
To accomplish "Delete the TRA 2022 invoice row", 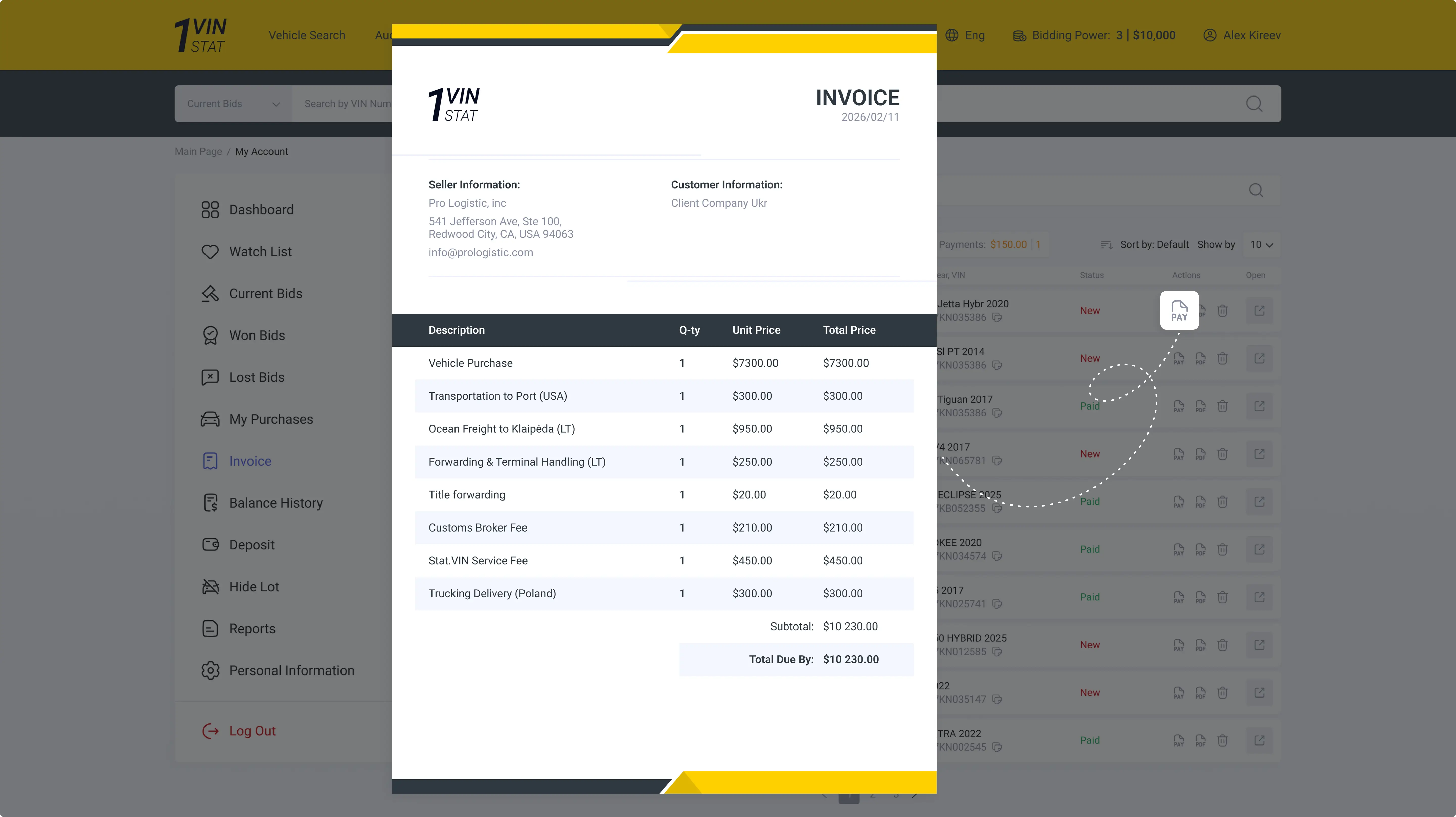I will [1223, 740].
